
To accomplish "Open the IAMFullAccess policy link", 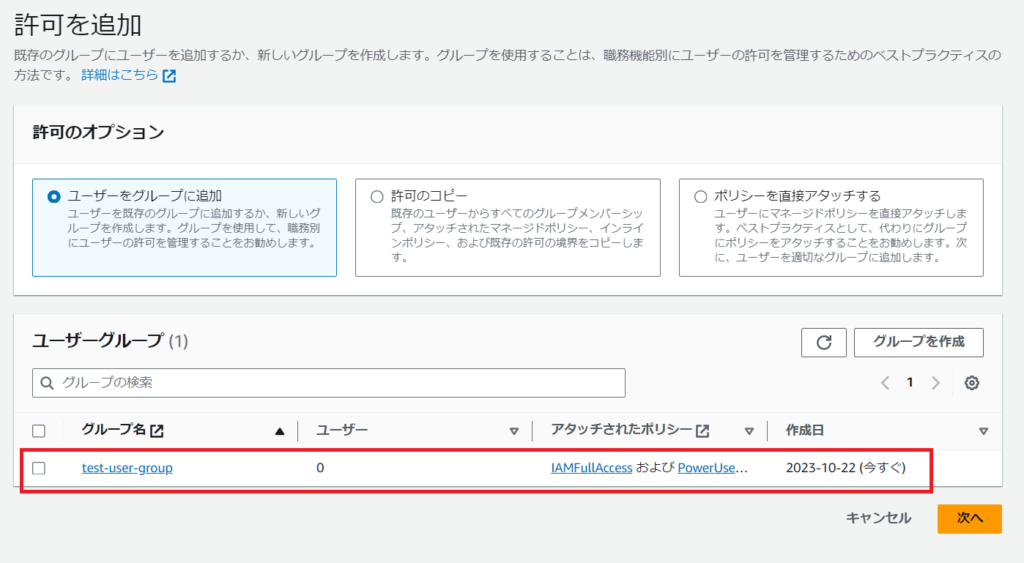I will [591, 468].
